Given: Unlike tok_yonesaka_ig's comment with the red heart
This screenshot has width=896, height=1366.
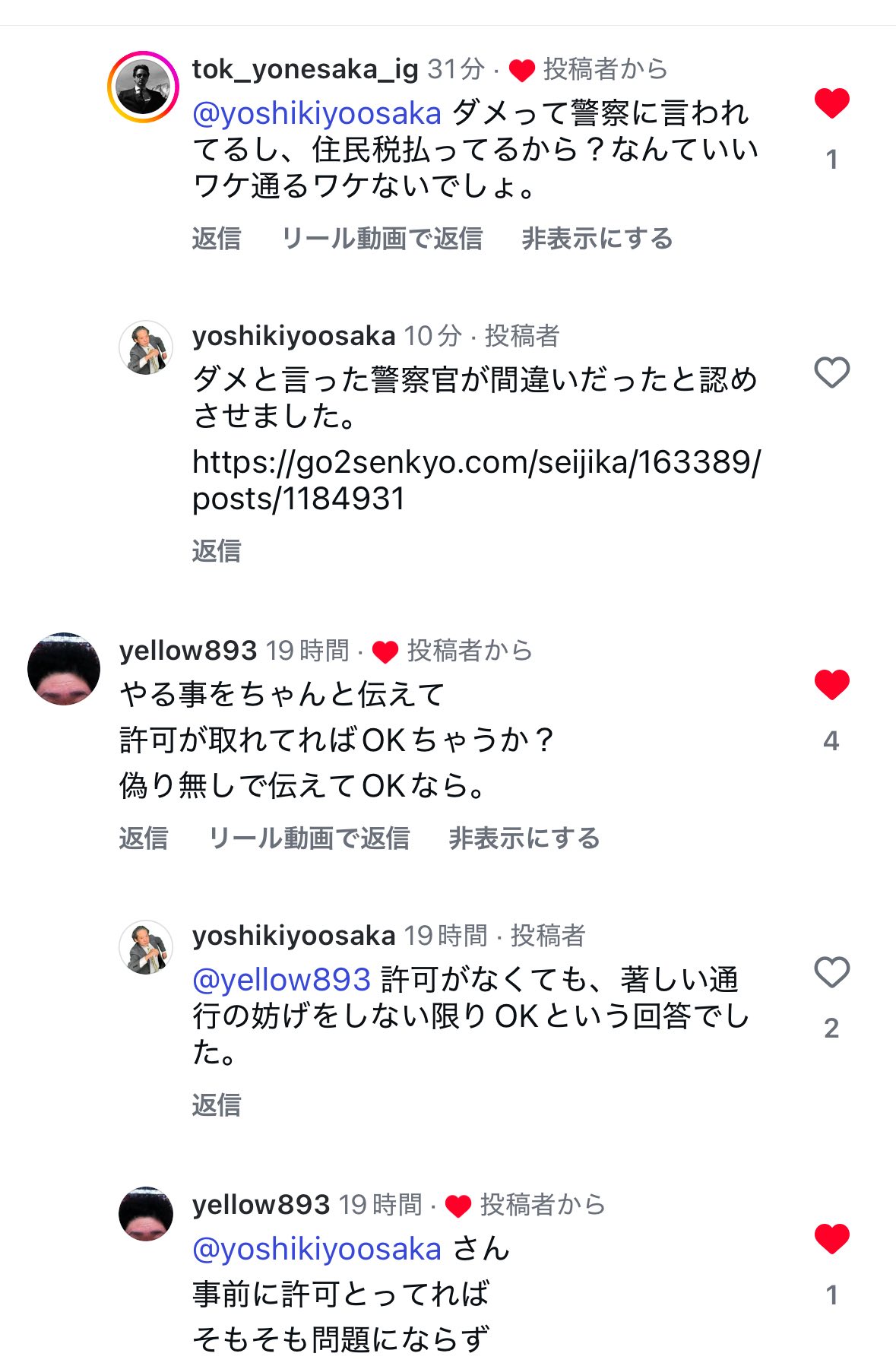Looking at the screenshot, I should [831, 103].
